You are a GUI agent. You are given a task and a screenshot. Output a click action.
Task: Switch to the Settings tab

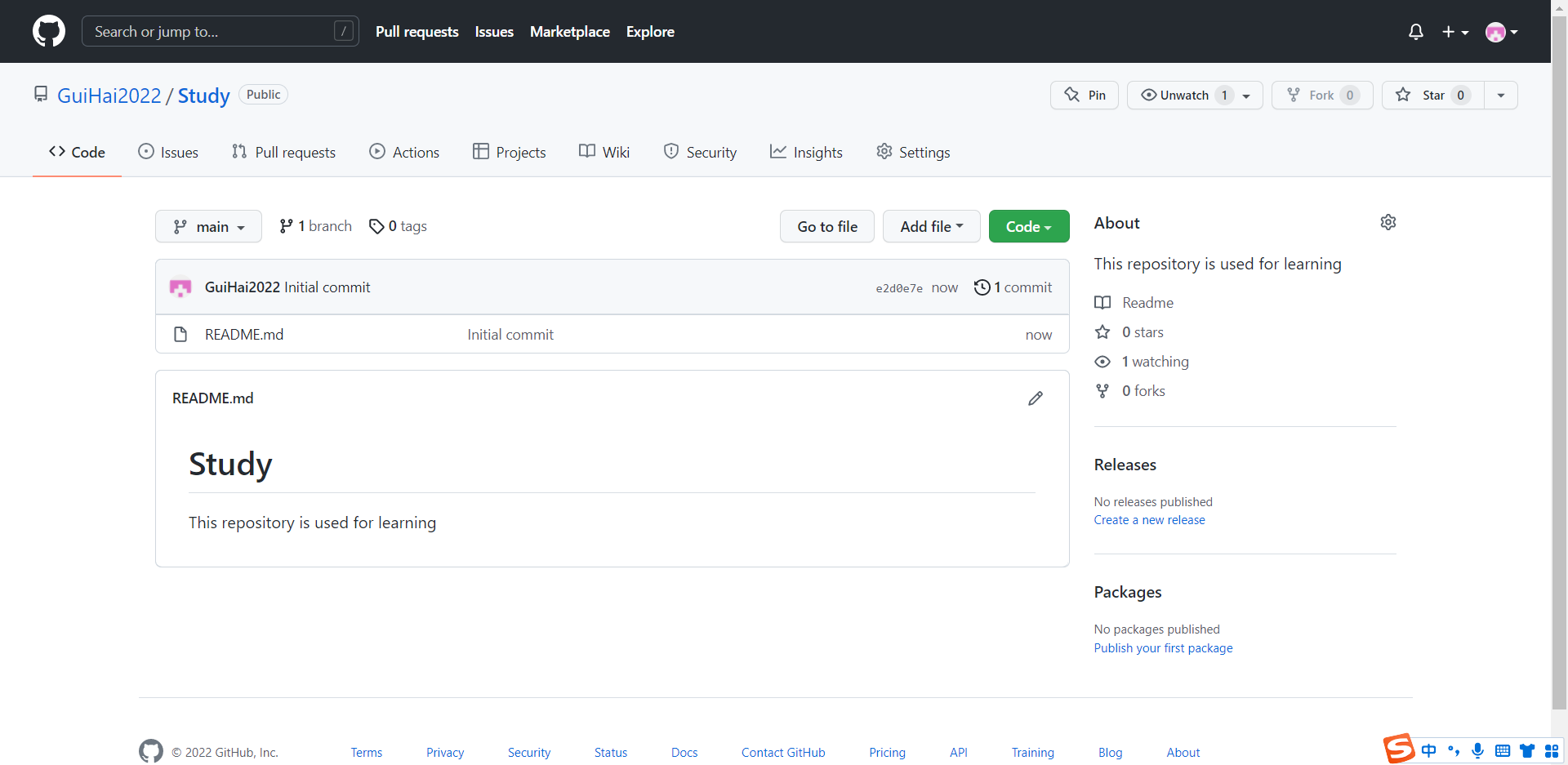[x=913, y=152]
